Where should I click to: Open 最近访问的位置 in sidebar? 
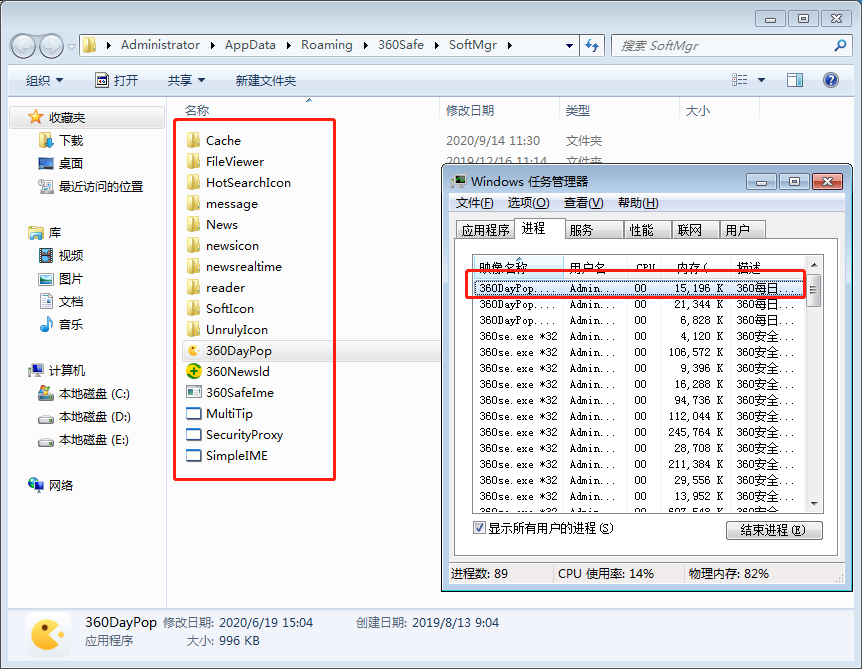pos(101,186)
